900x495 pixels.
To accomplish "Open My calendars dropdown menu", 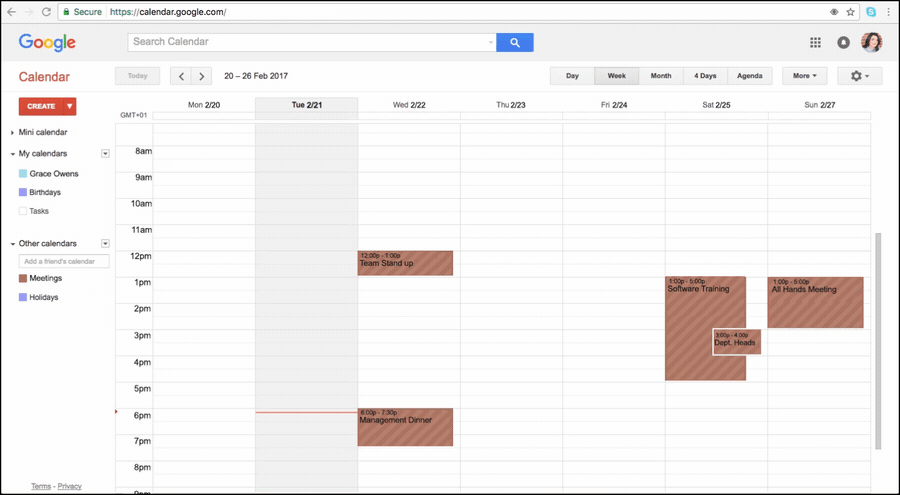I will click(105, 153).
